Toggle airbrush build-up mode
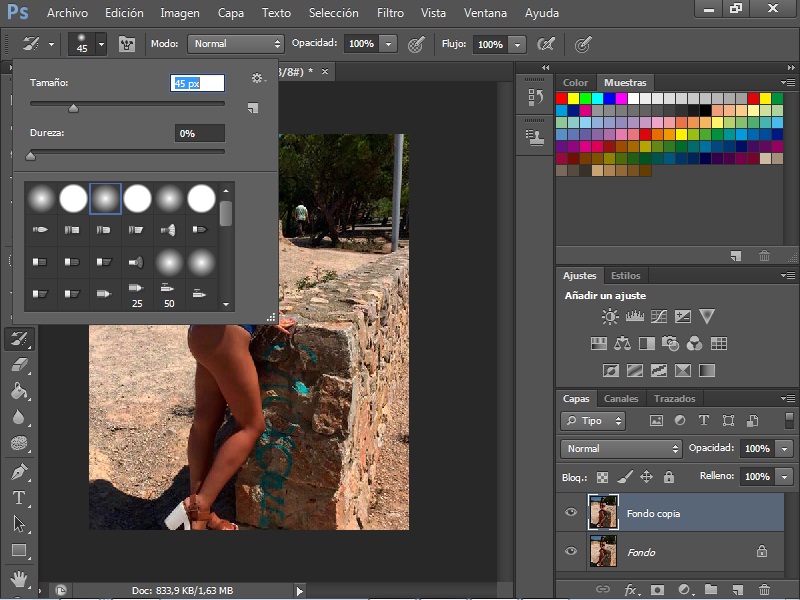This screenshot has width=800, height=600. [545, 44]
